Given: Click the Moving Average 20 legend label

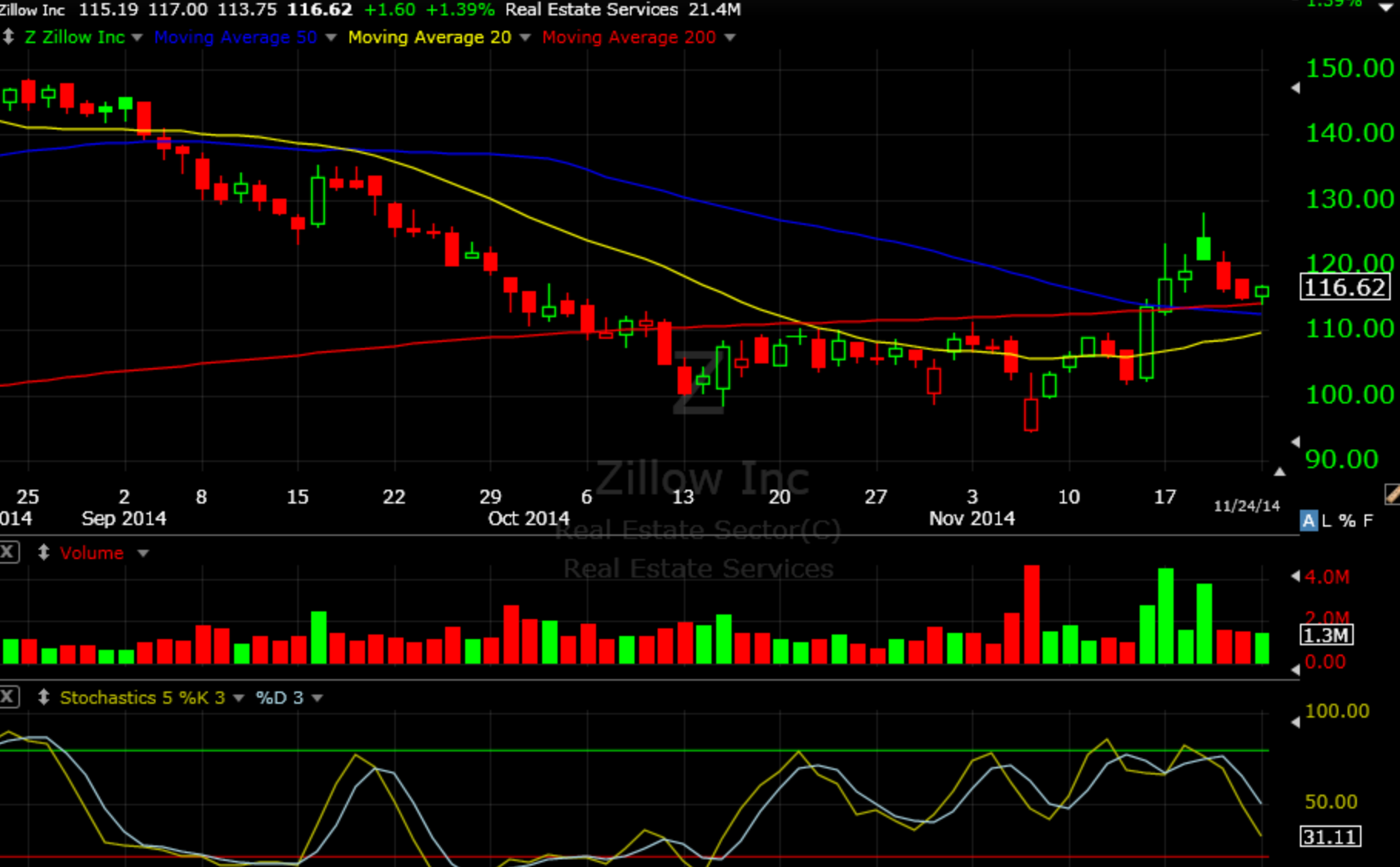Looking at the screenshot, I should (x=430, y=37).
